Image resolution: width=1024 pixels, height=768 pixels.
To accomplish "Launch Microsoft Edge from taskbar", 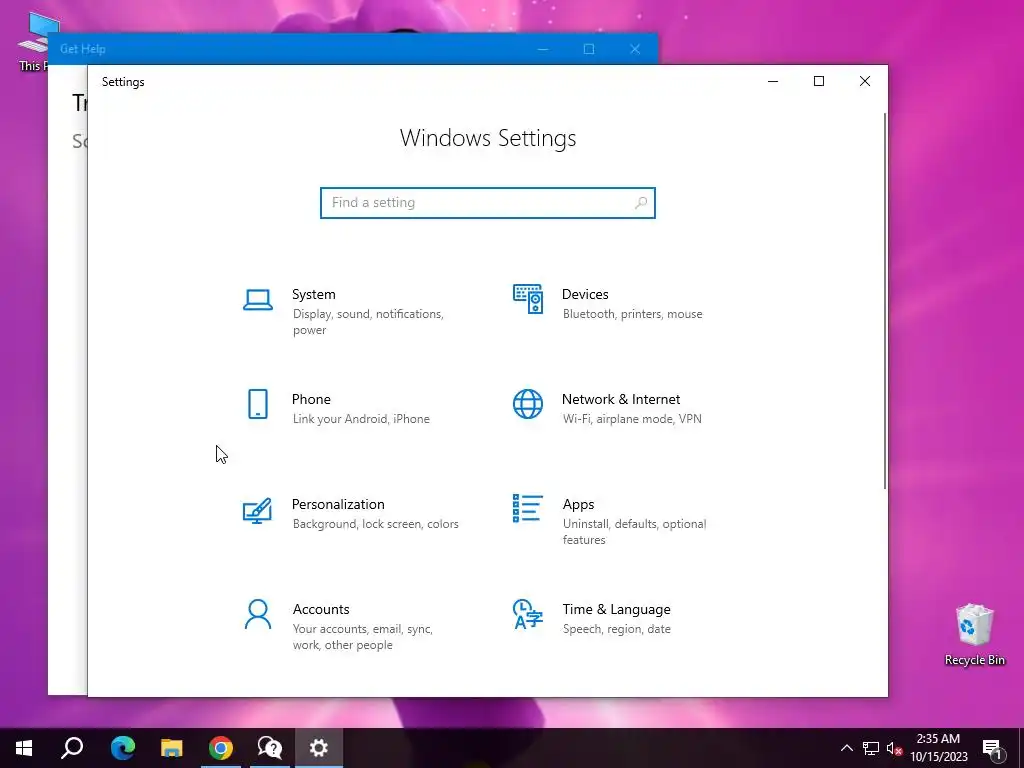I will (x=122, y=748).
